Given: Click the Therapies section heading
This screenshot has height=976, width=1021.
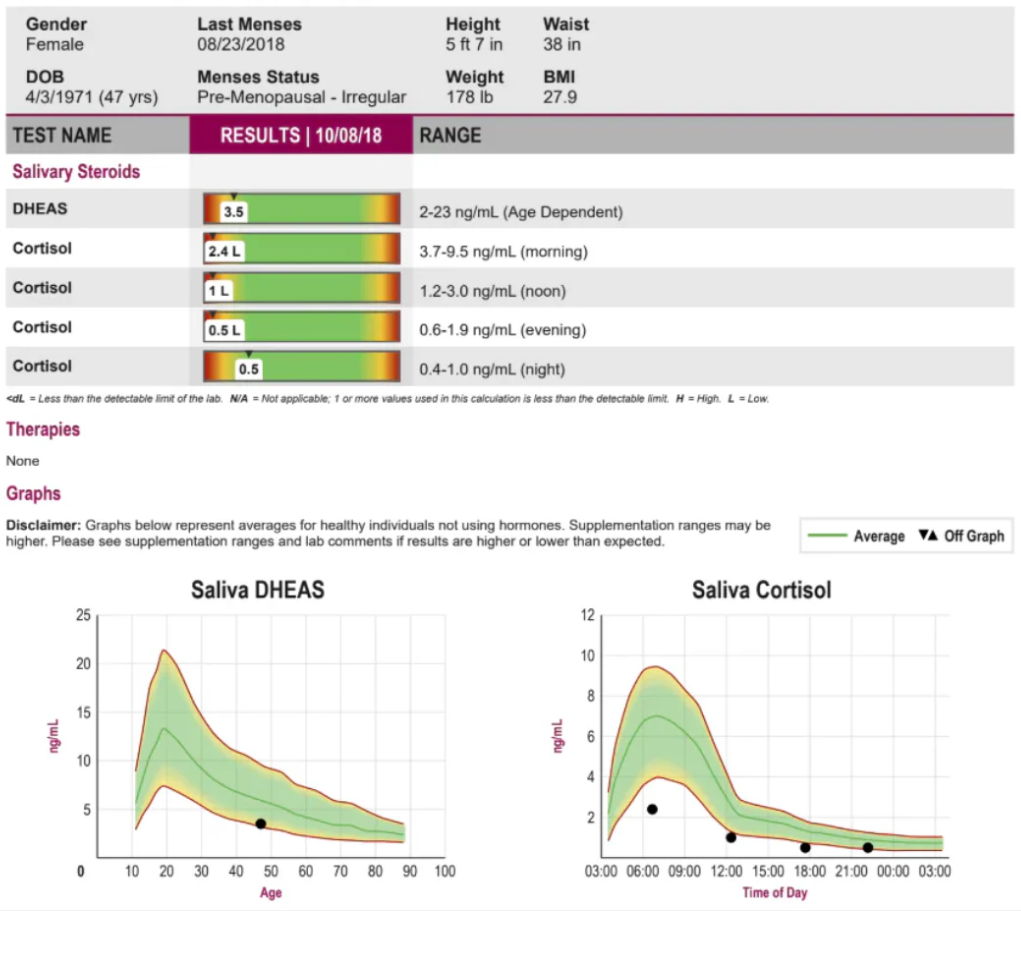Looking at the screenshot, I should [x=43, y=429].
